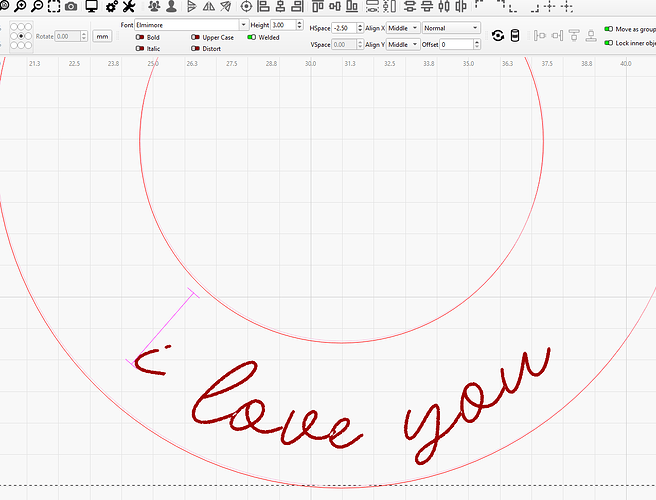
Task: Open the Font dropdown showing Elmimore
Action: (191, 25)
